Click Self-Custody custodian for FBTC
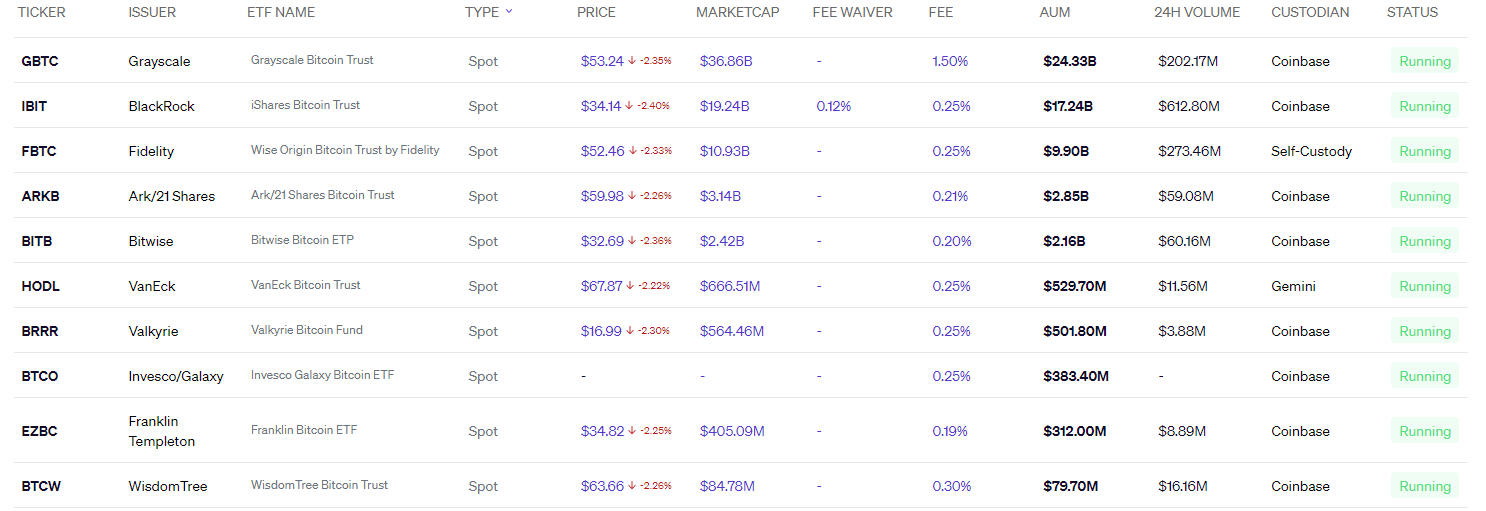The width and height of the screenshot is (1486, 511). [1311, 151]
